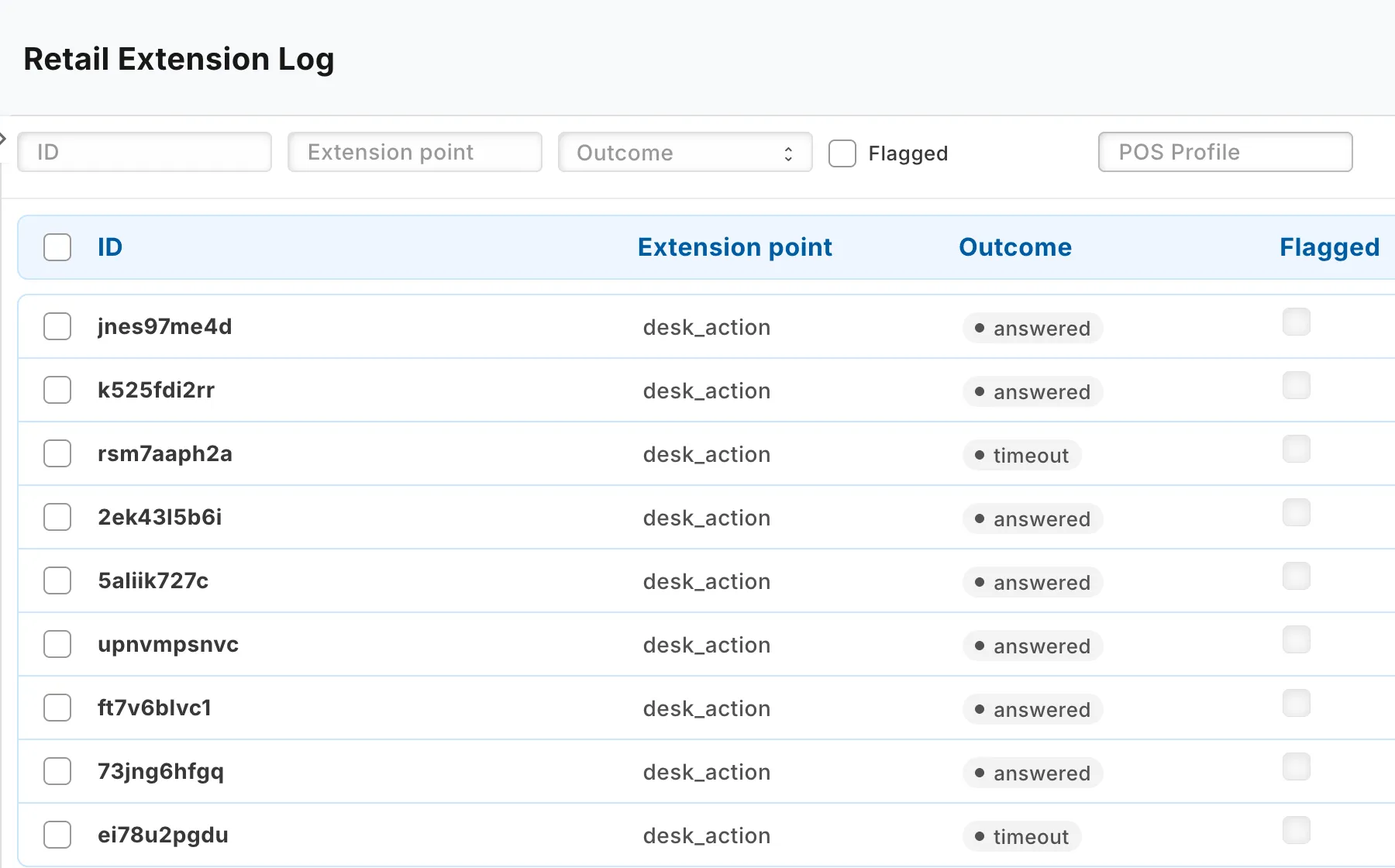Click timeout badge in ei78u2pgdu row
Image resolution: width=1395 pixels, height=868 pixels.
pos(1022,836)
